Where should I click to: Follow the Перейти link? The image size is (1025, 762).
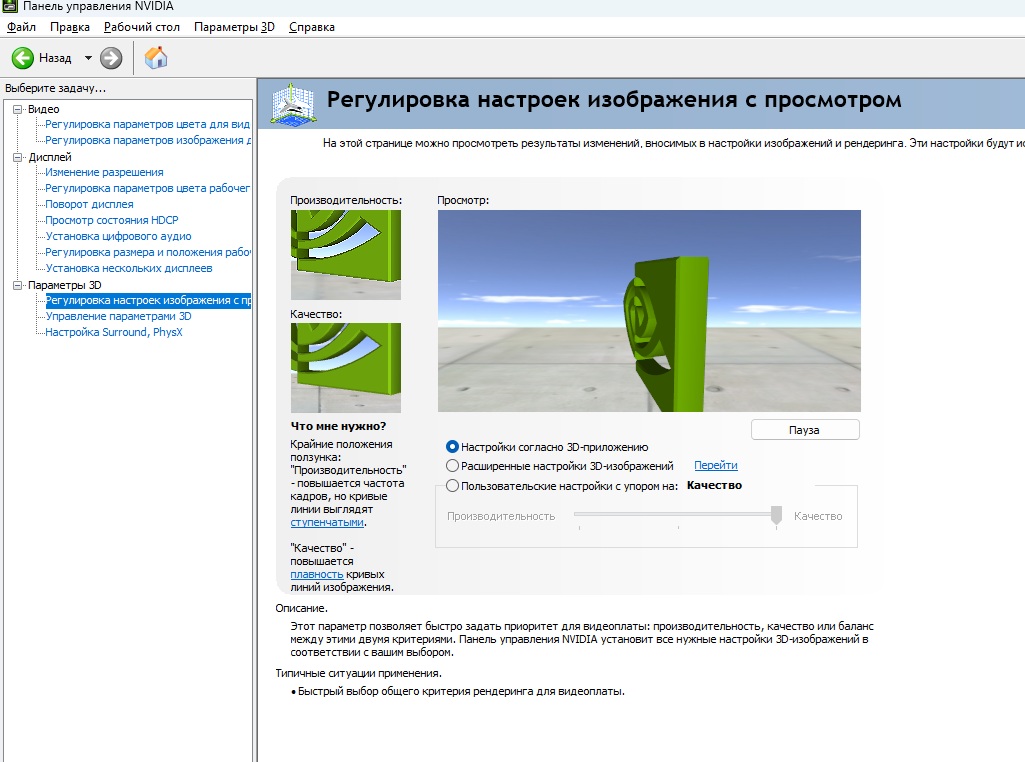coord(716,465)
